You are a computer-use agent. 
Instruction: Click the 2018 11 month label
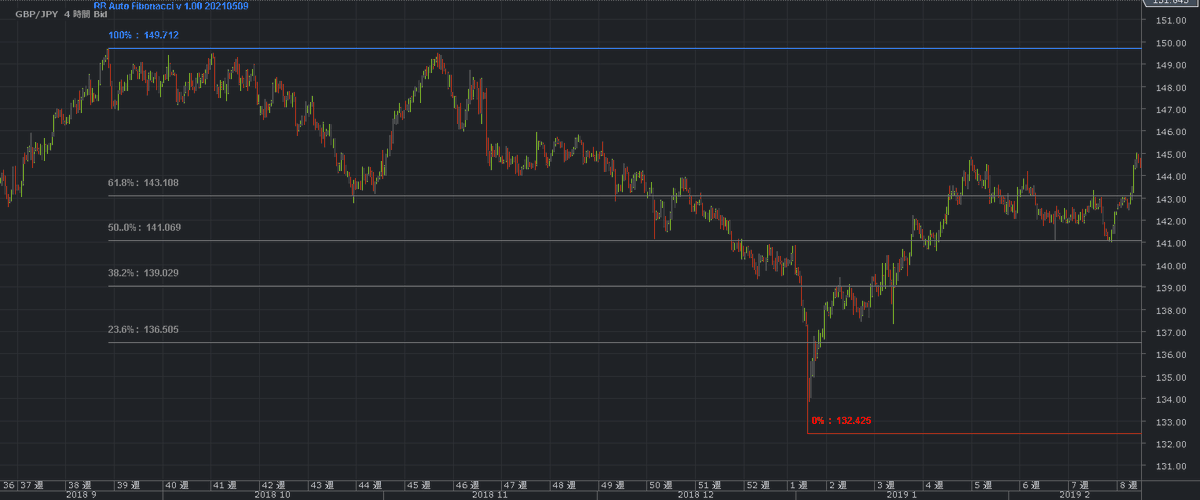(x=489, y=494)
